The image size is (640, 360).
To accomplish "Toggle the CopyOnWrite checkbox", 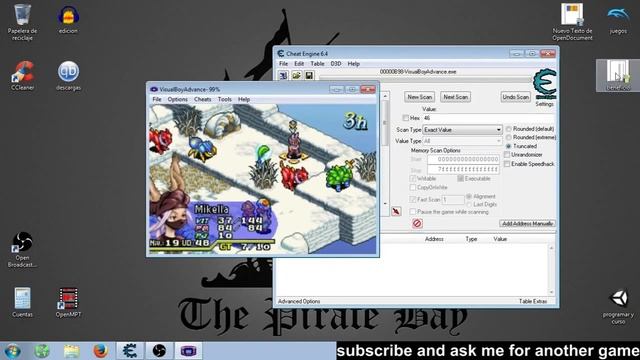I will point(413,187).
